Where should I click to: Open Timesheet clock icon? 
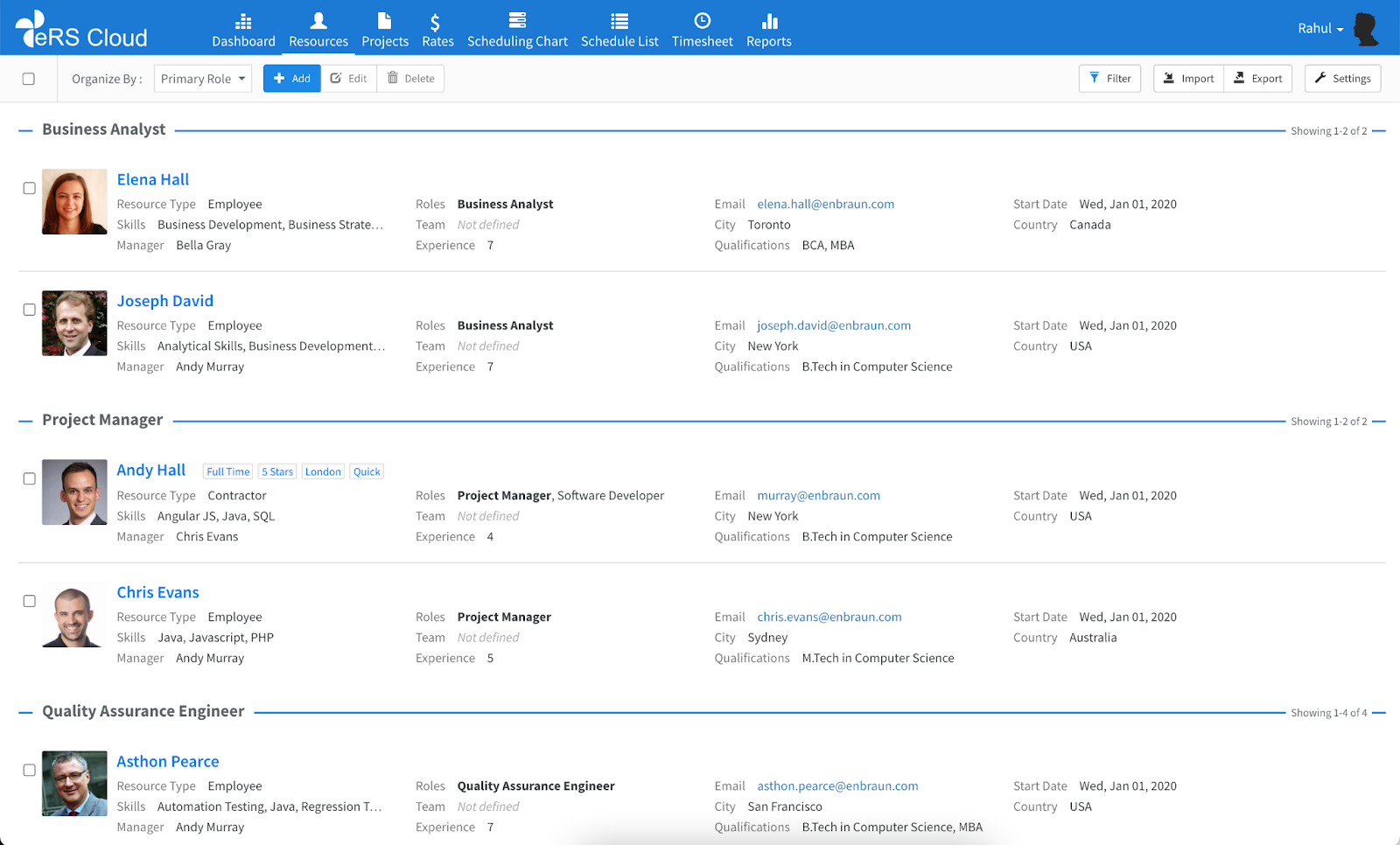click(702, 22)
